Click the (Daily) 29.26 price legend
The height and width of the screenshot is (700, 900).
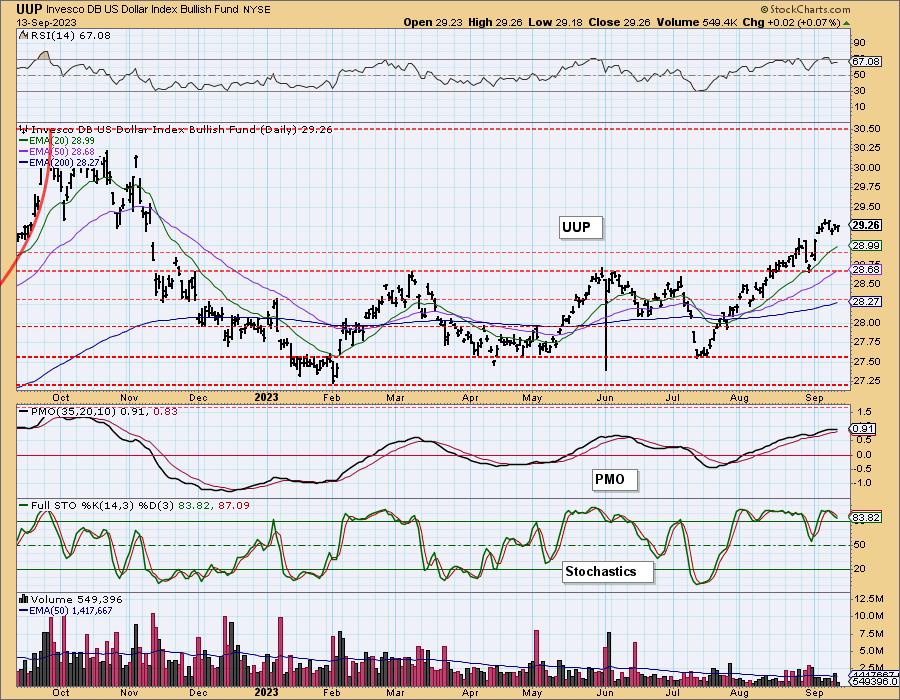click(x=296, y=130)
